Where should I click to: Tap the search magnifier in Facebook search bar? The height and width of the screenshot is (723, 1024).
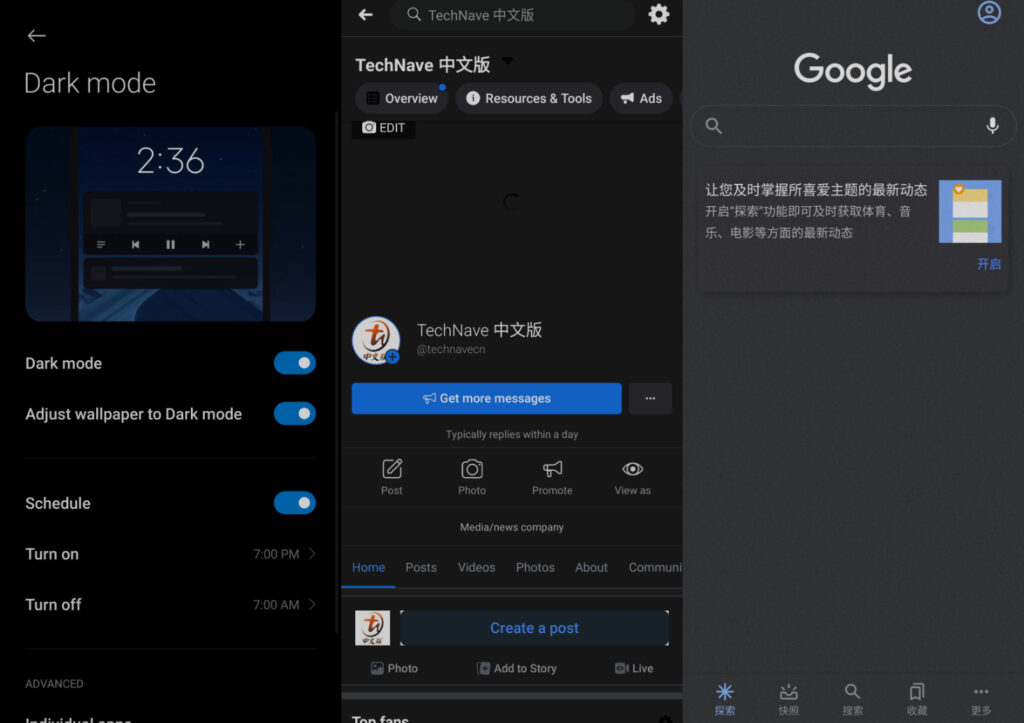point(413,14)
